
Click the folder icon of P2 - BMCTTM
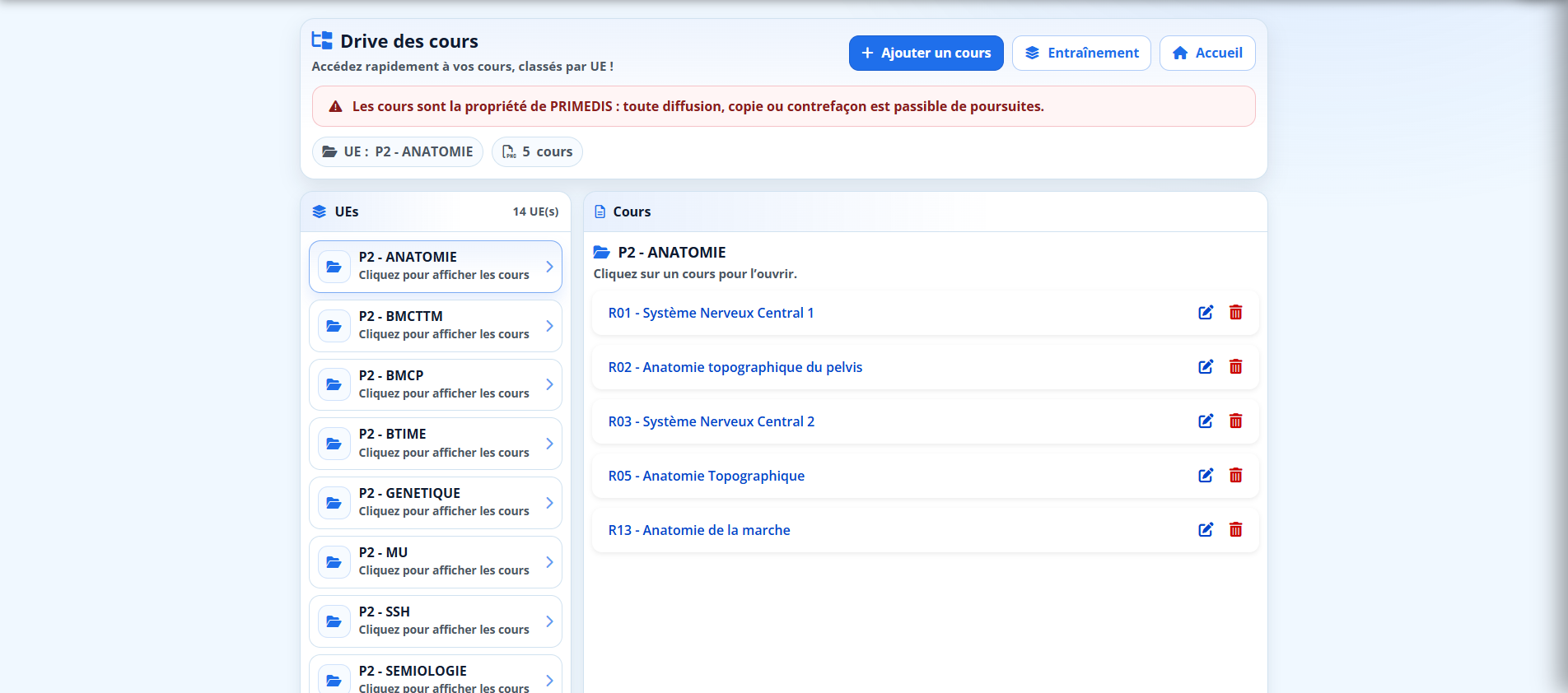pos(334,326)
